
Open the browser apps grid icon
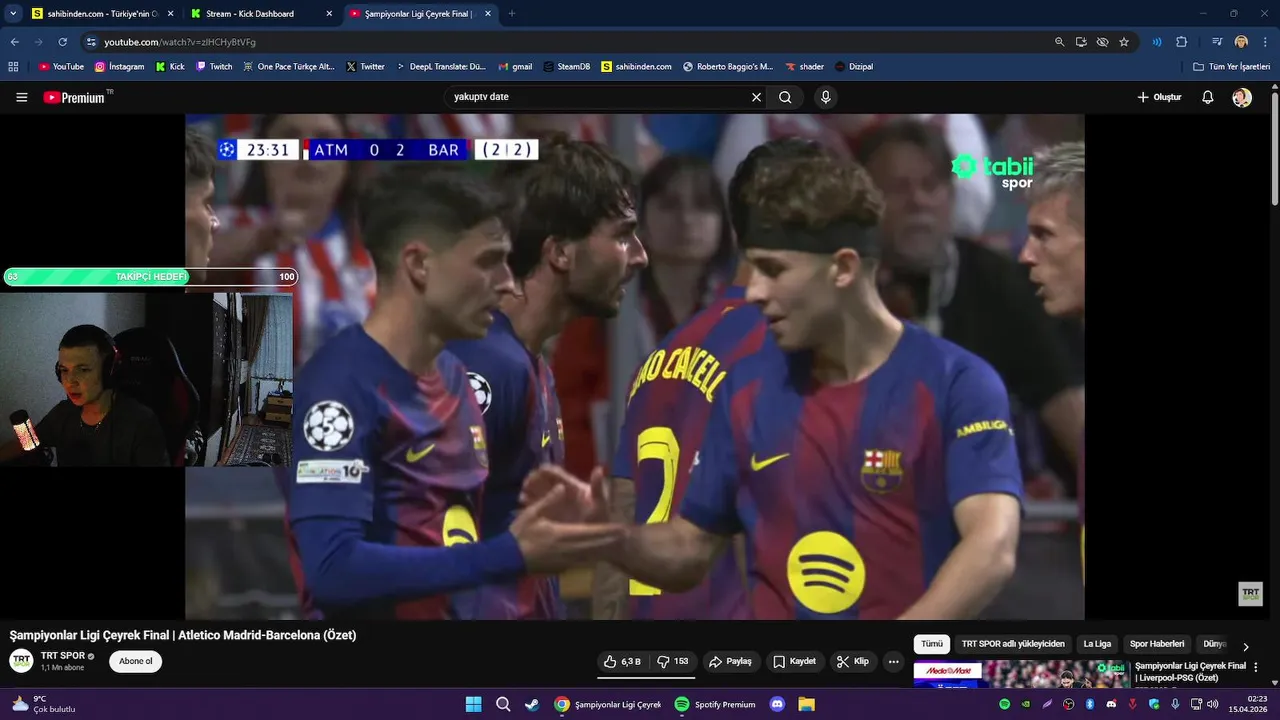tap(13, 66)
